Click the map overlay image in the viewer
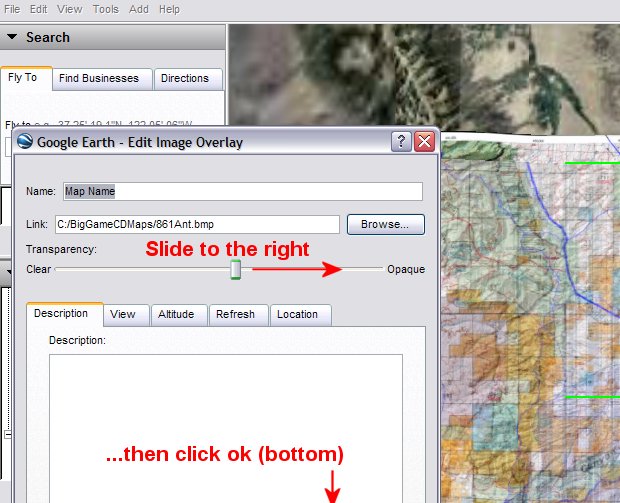 click(530, 318)
